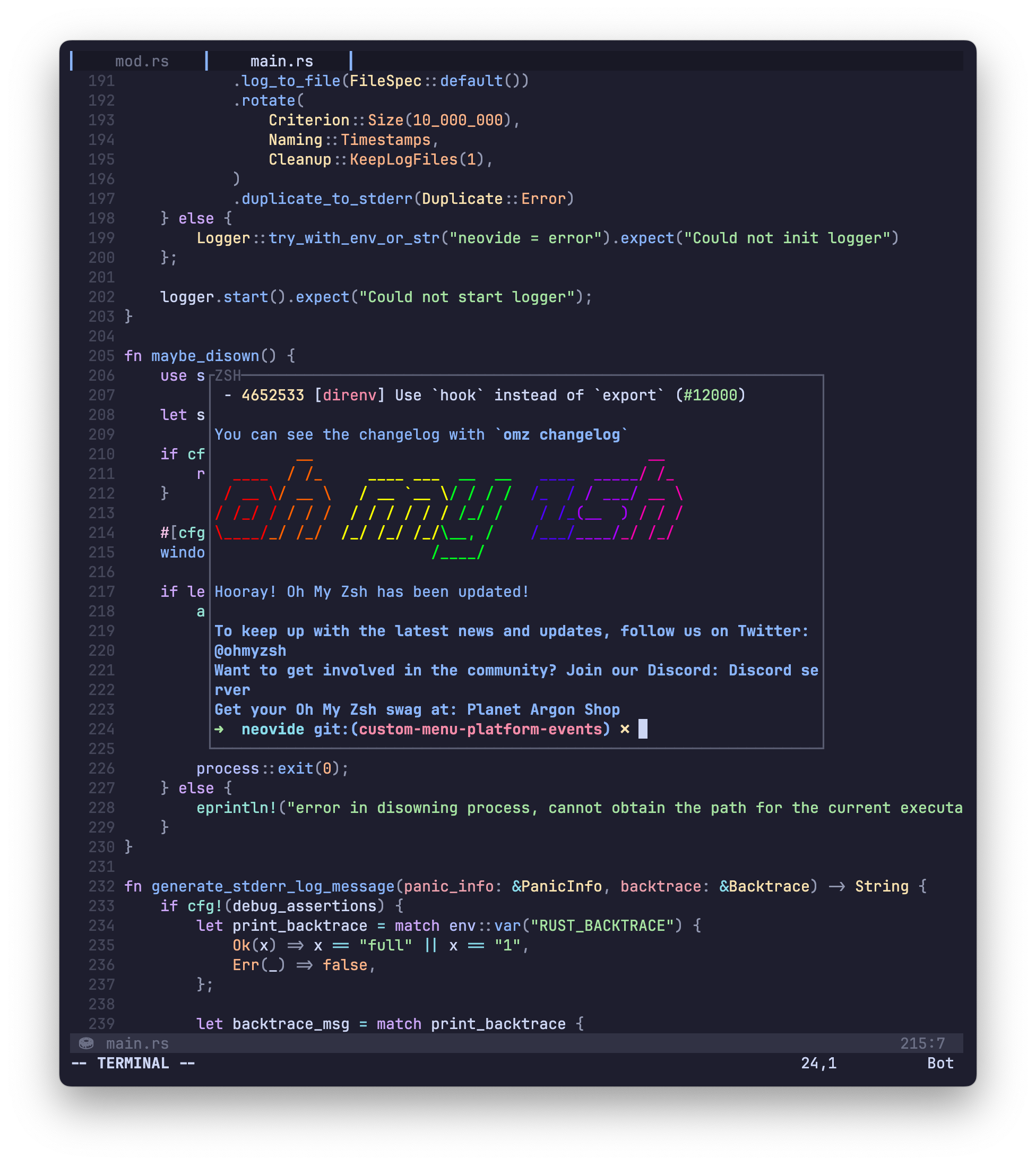Switch to the mod.rs tab
The height and width of the screenshot is (1165, 1036).
[142, 61]
